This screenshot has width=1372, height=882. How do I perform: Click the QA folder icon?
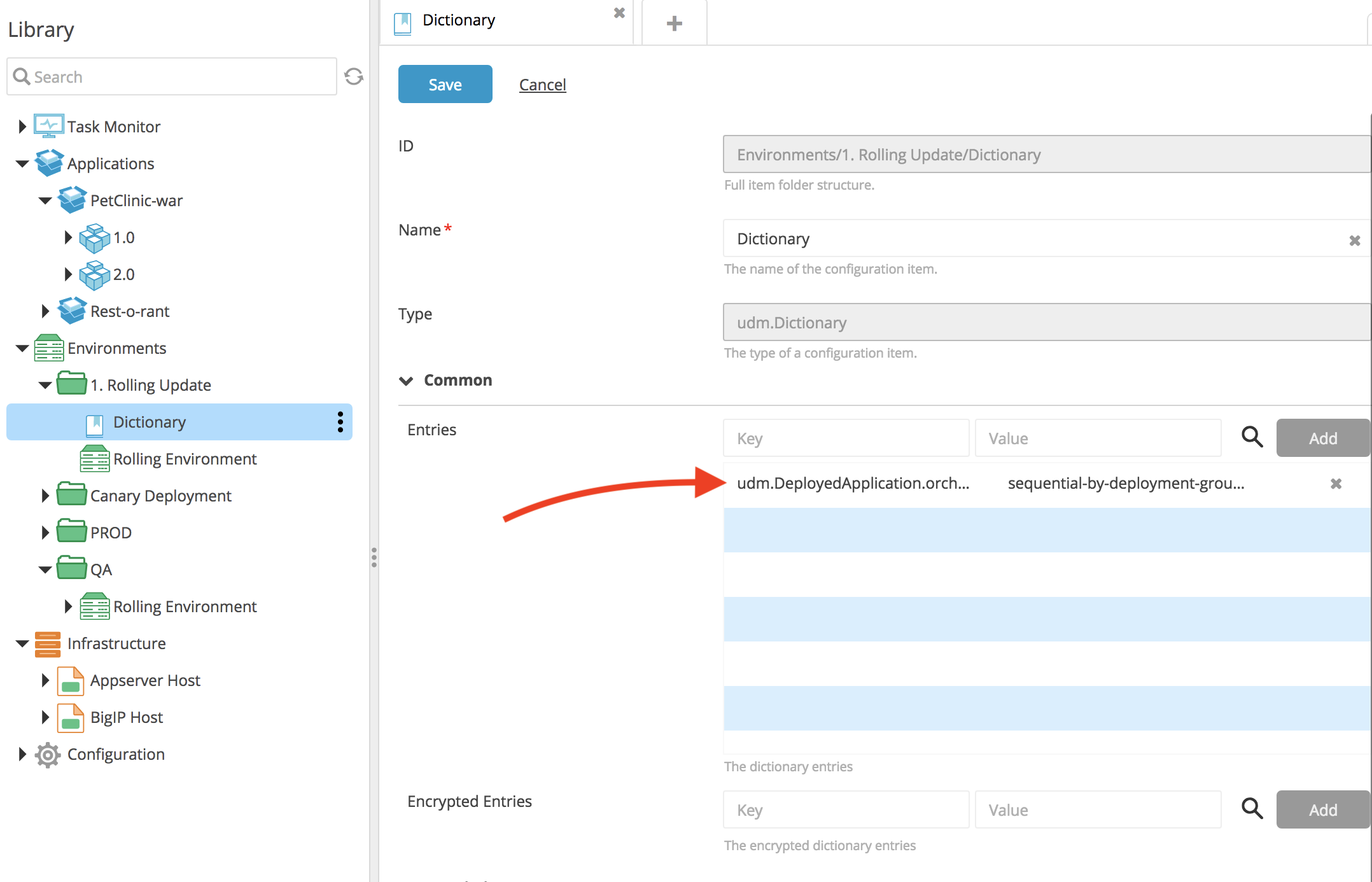[72, 568]
